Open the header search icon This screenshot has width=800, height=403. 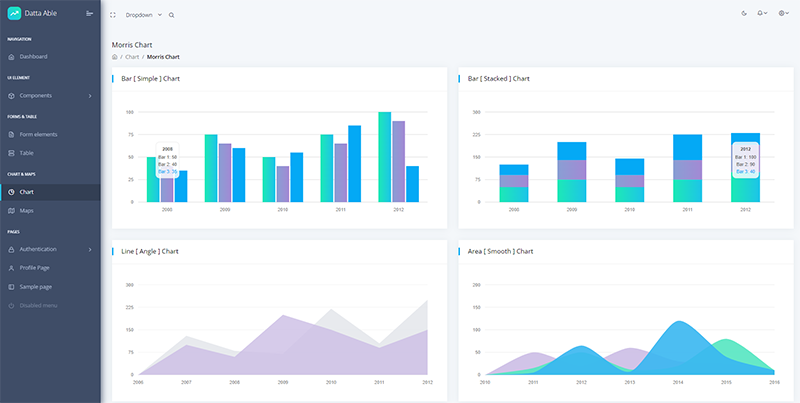(x=171, y=15)
